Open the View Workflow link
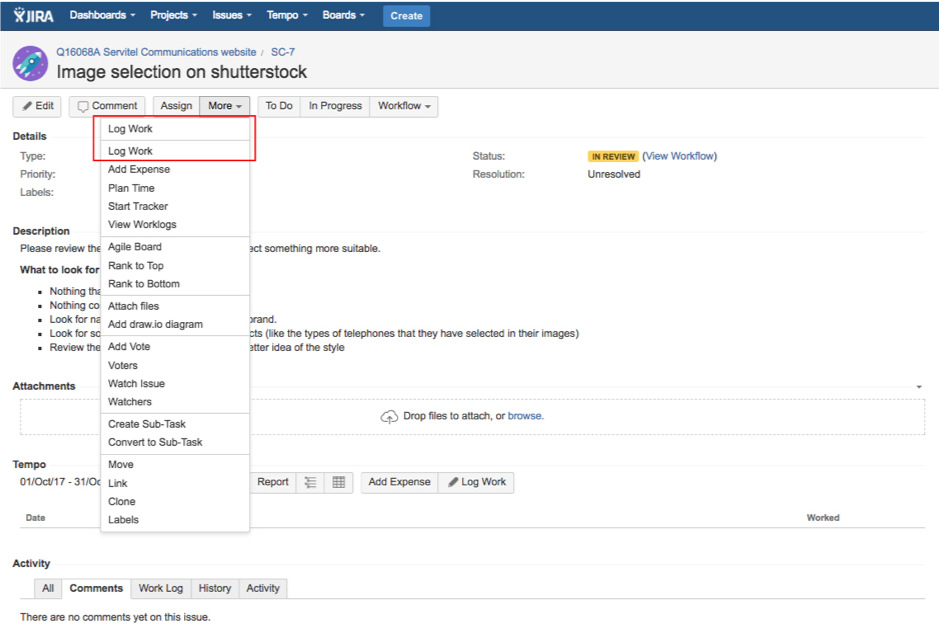The width and height of the screenshot is (939, 641). coord(680,156)
